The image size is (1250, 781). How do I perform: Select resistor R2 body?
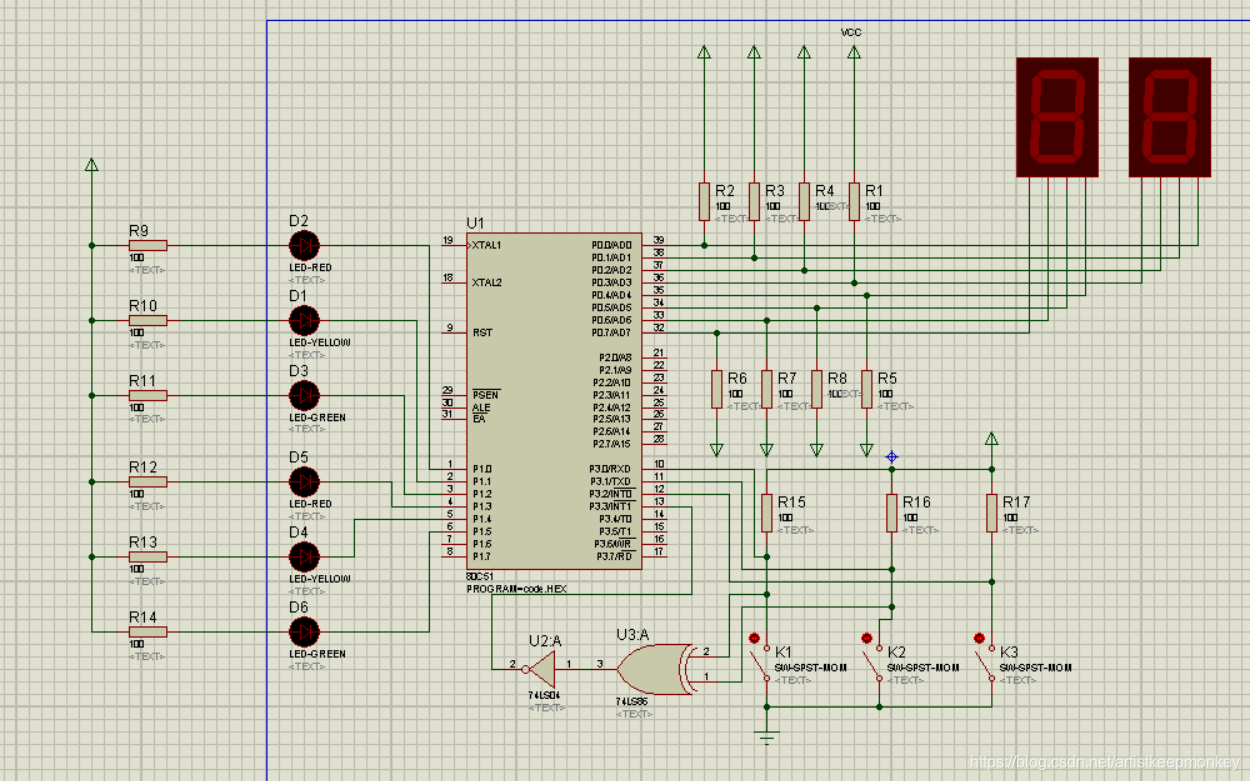(x=704, y=201)
